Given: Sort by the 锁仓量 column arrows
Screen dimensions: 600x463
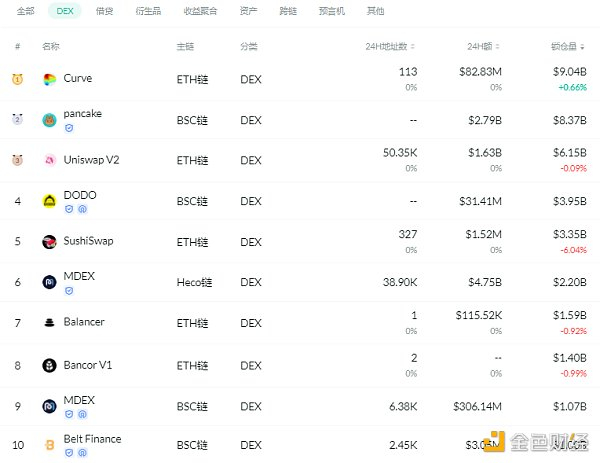Looking at the screenshot, I should pos(584,47).
